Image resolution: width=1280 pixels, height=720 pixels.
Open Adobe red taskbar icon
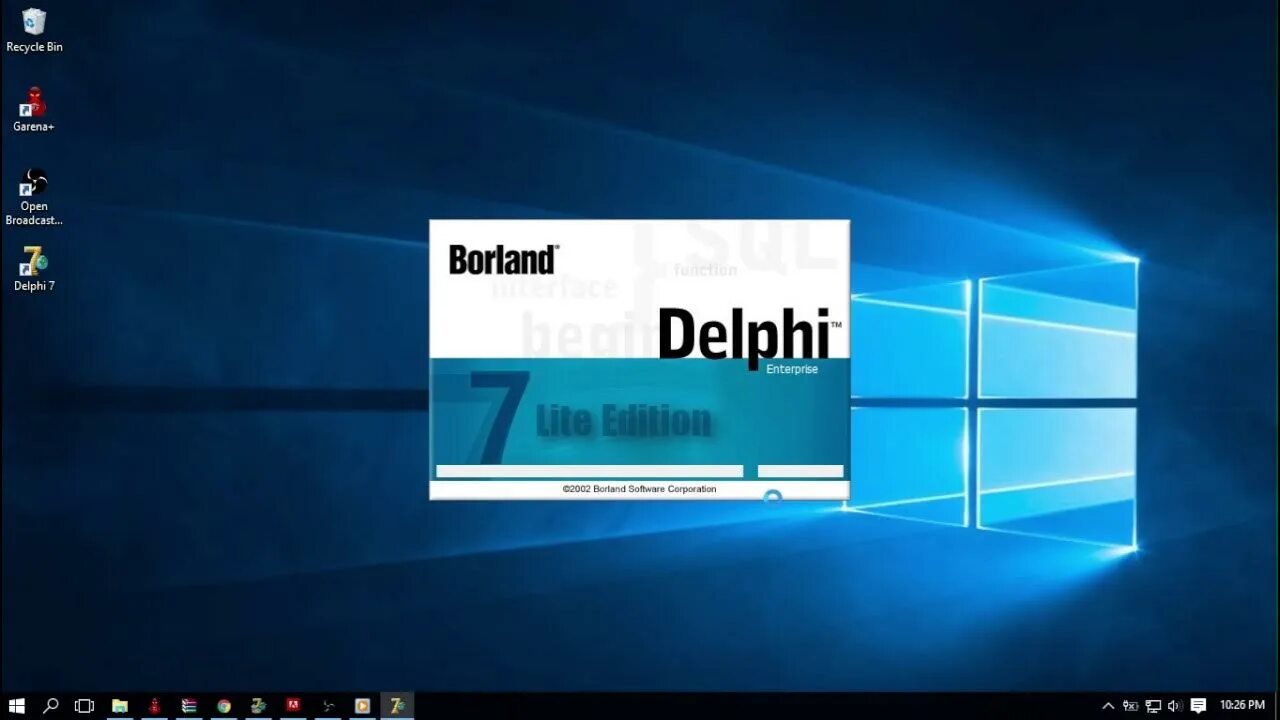point(293,706)
